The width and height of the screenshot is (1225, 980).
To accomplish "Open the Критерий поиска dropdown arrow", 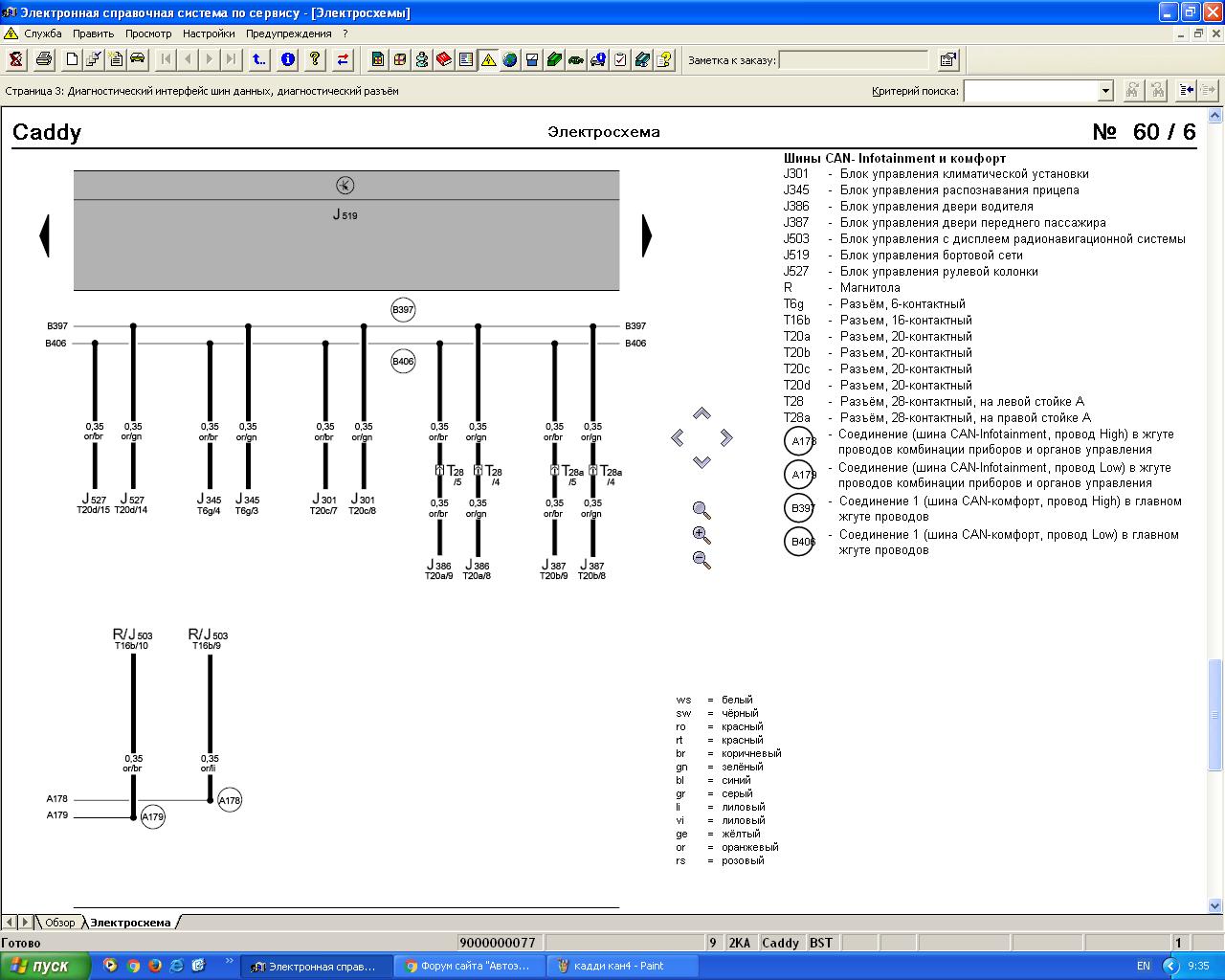I will (x=1105, y=91).
